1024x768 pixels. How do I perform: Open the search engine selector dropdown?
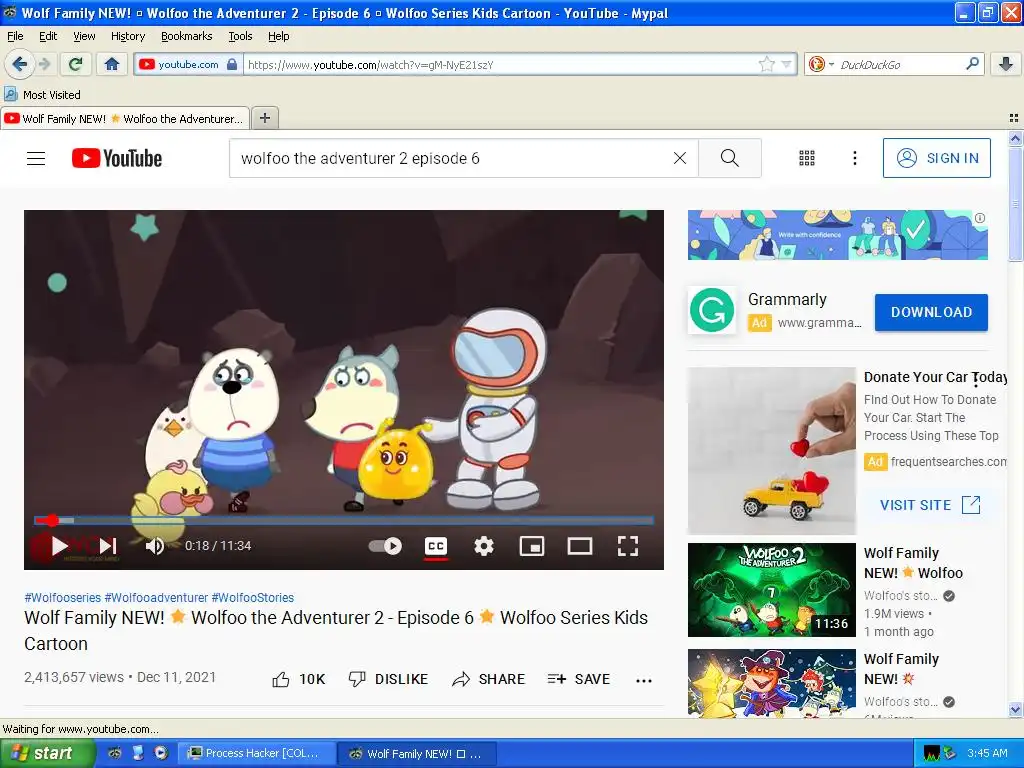(822, 64)
